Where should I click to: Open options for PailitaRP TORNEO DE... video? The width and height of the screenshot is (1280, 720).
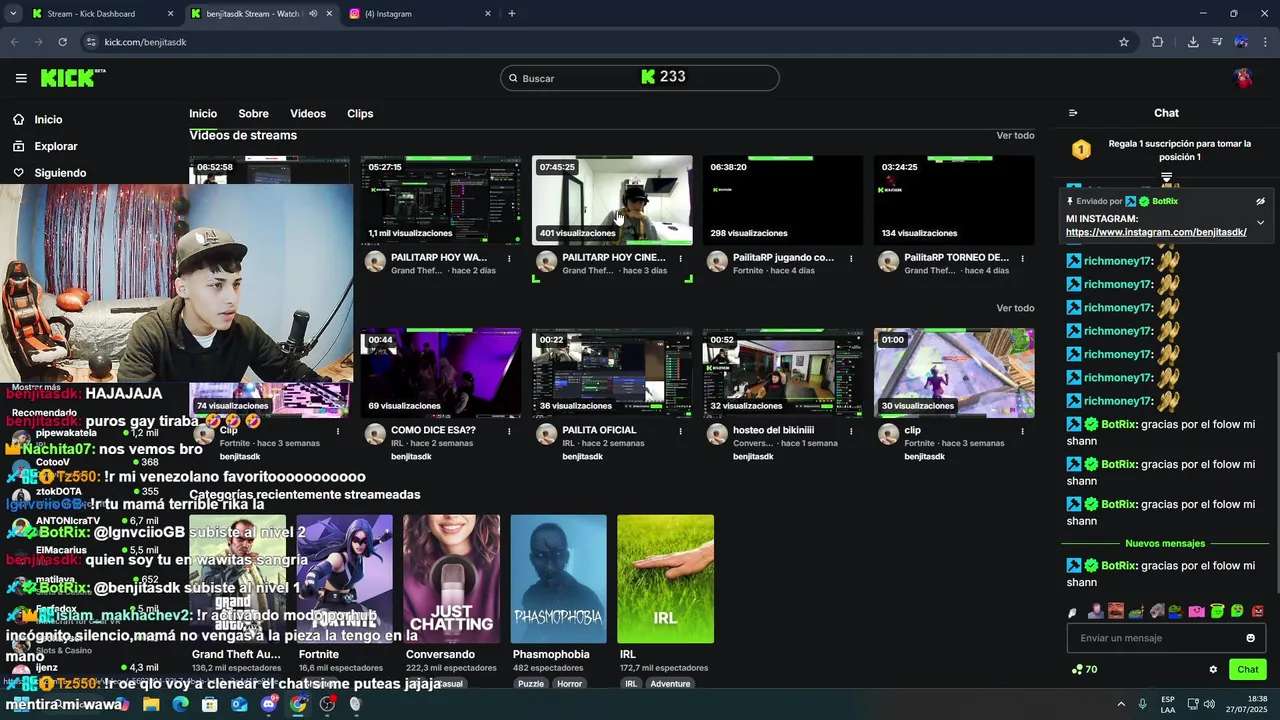point(1022,258)
